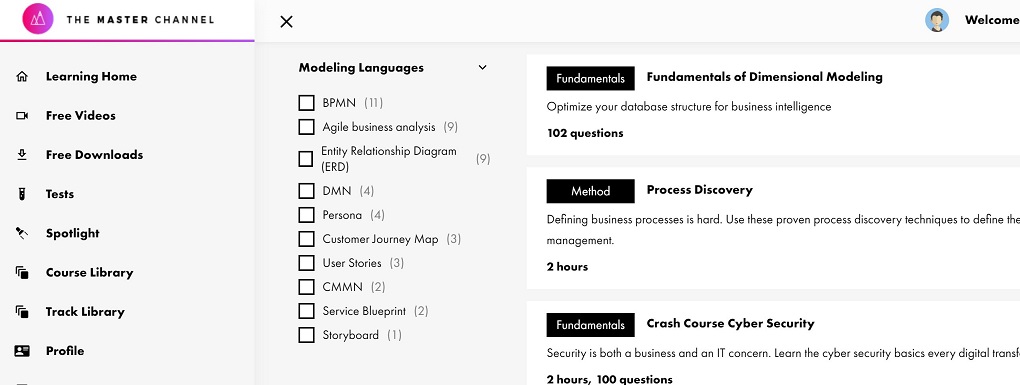Click the Spotlight icon in sidebar
1020x385 pixels.
coord(22,233)
